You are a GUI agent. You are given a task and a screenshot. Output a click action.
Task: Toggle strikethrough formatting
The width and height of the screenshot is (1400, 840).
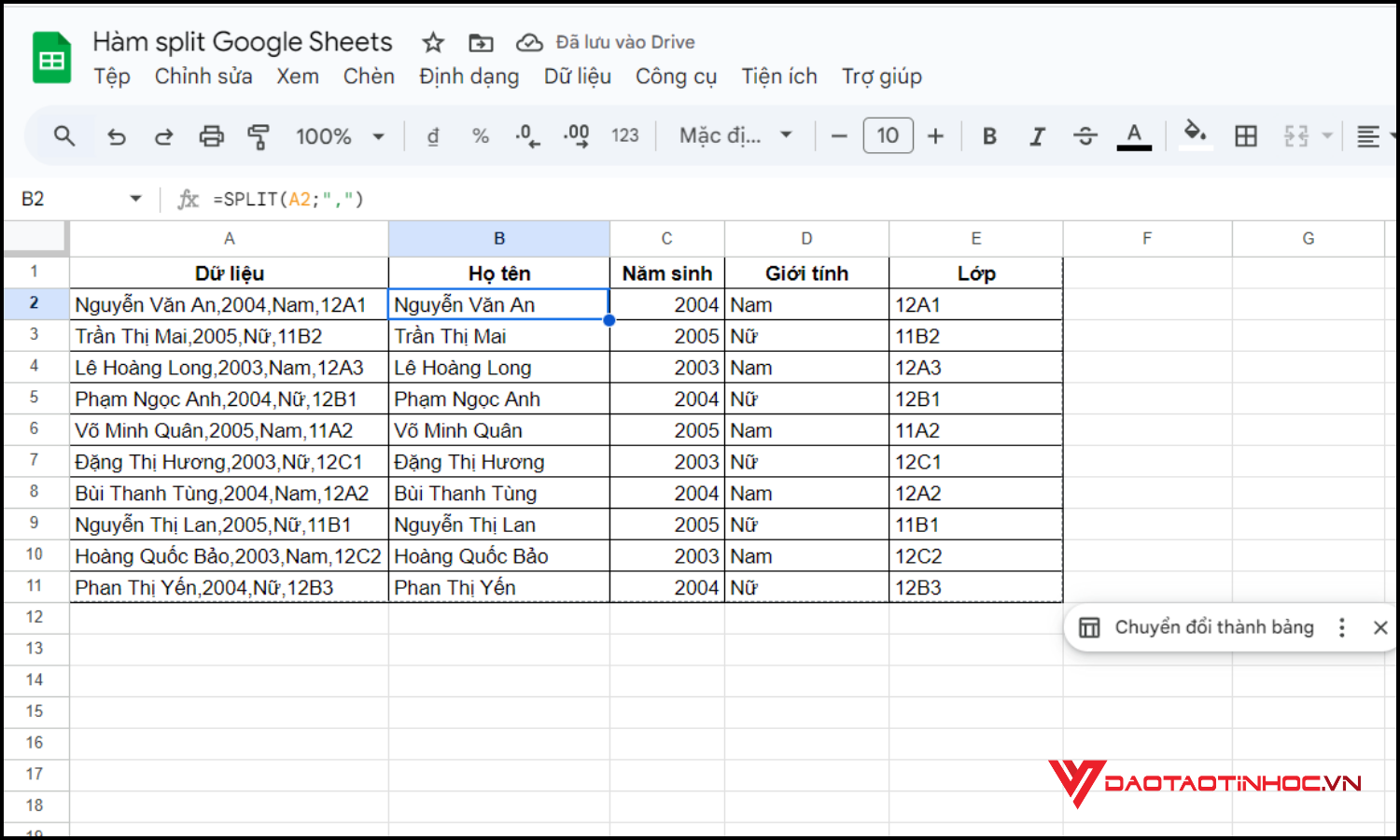pos(1085,136)
